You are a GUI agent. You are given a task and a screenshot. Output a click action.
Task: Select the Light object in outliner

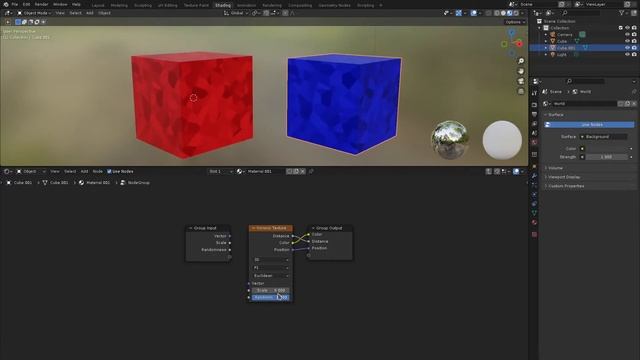pos(562,54)
